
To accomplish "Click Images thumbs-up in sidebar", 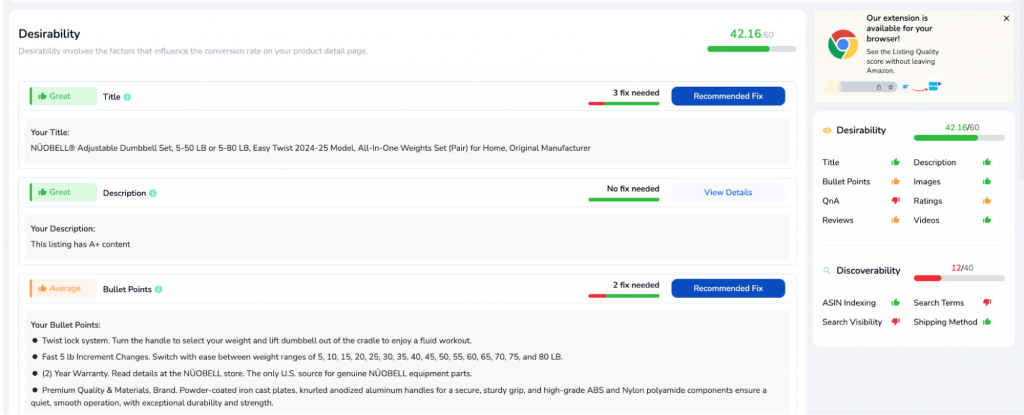I will point(987,182).
